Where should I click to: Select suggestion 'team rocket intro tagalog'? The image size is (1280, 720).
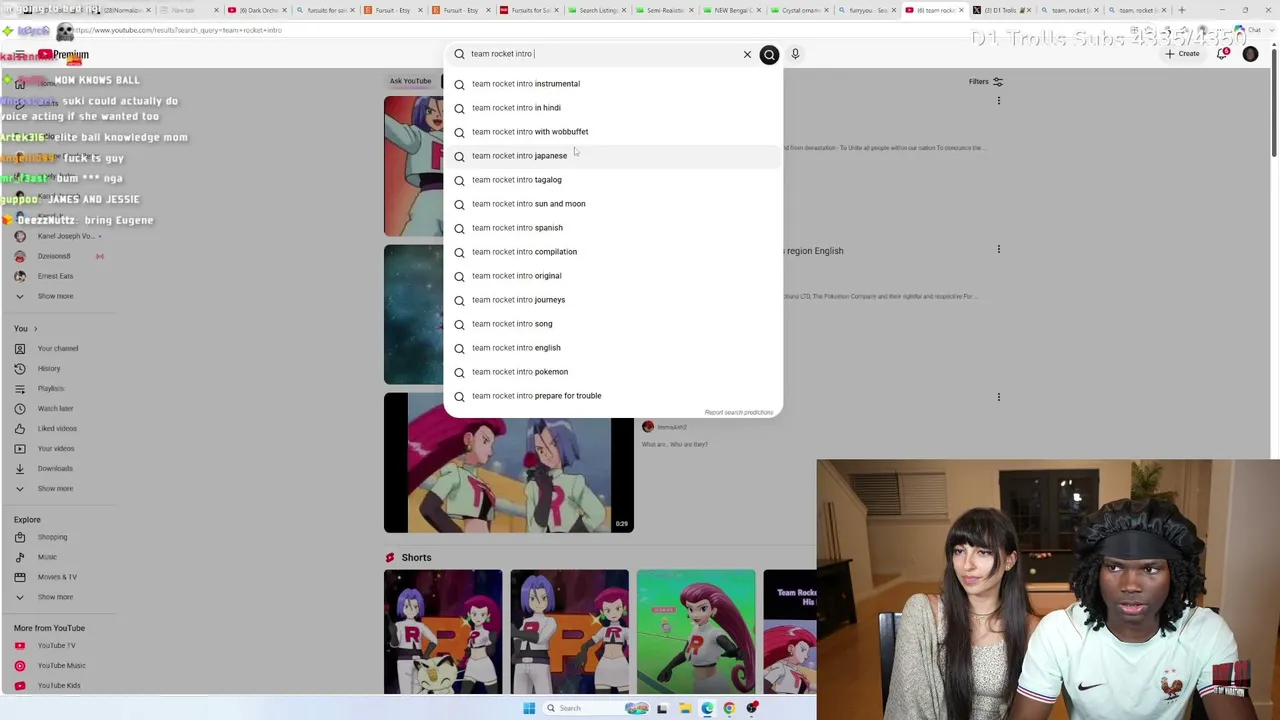613,180
